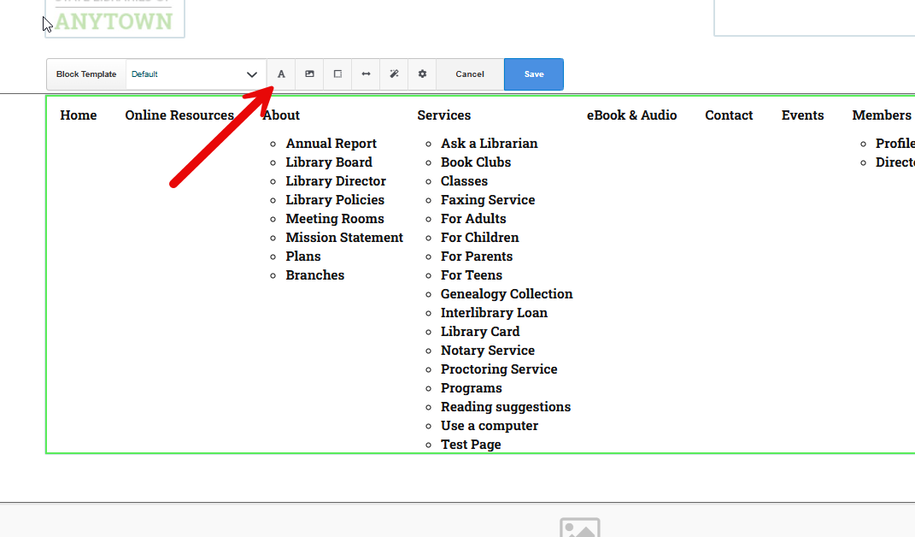The width and height of the screenshot is (915, 537).
Task: Click the image placeholder icon at bottom
Action: coord(579,527)
